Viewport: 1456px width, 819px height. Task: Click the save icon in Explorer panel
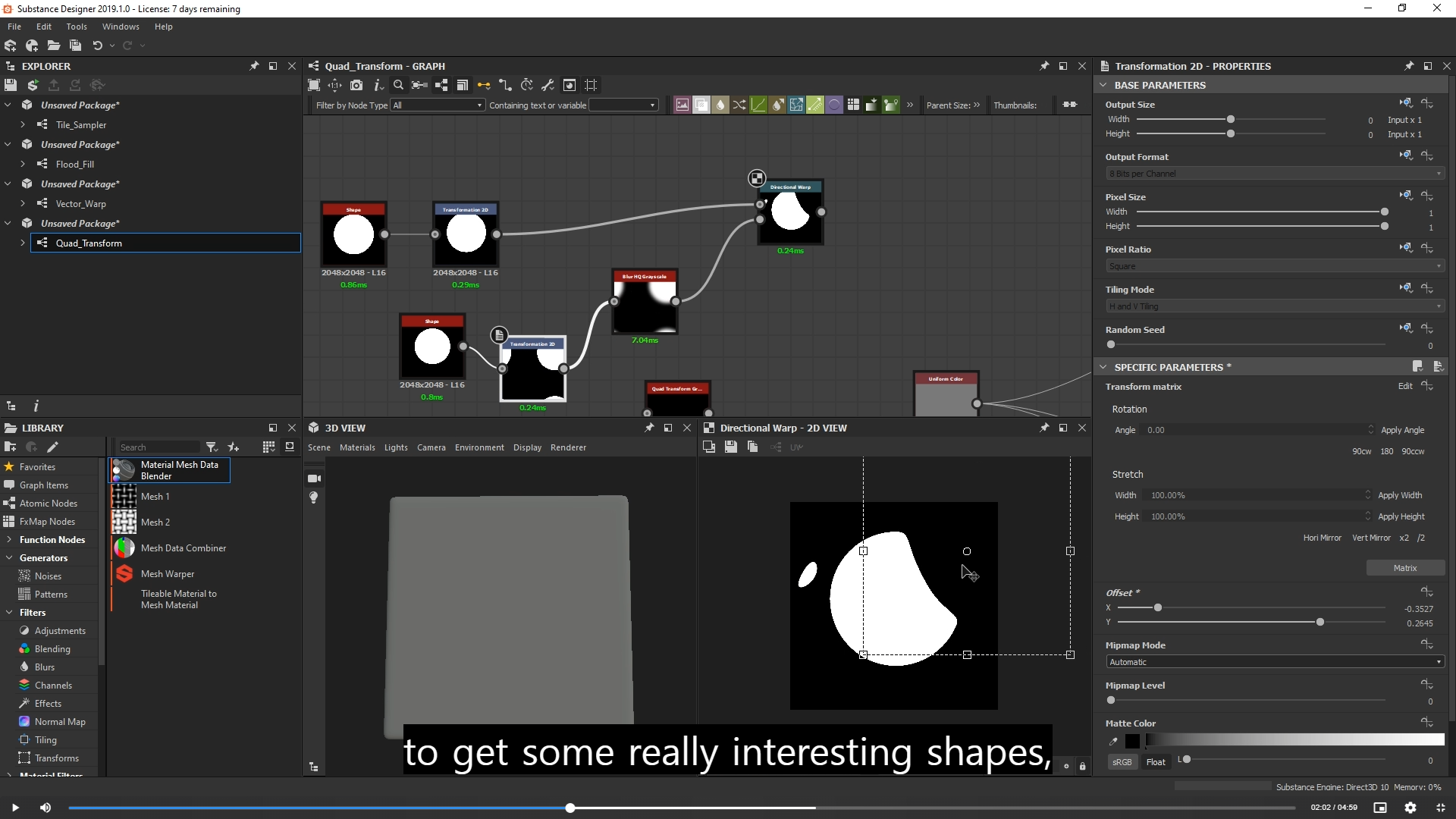click(11, 85)
